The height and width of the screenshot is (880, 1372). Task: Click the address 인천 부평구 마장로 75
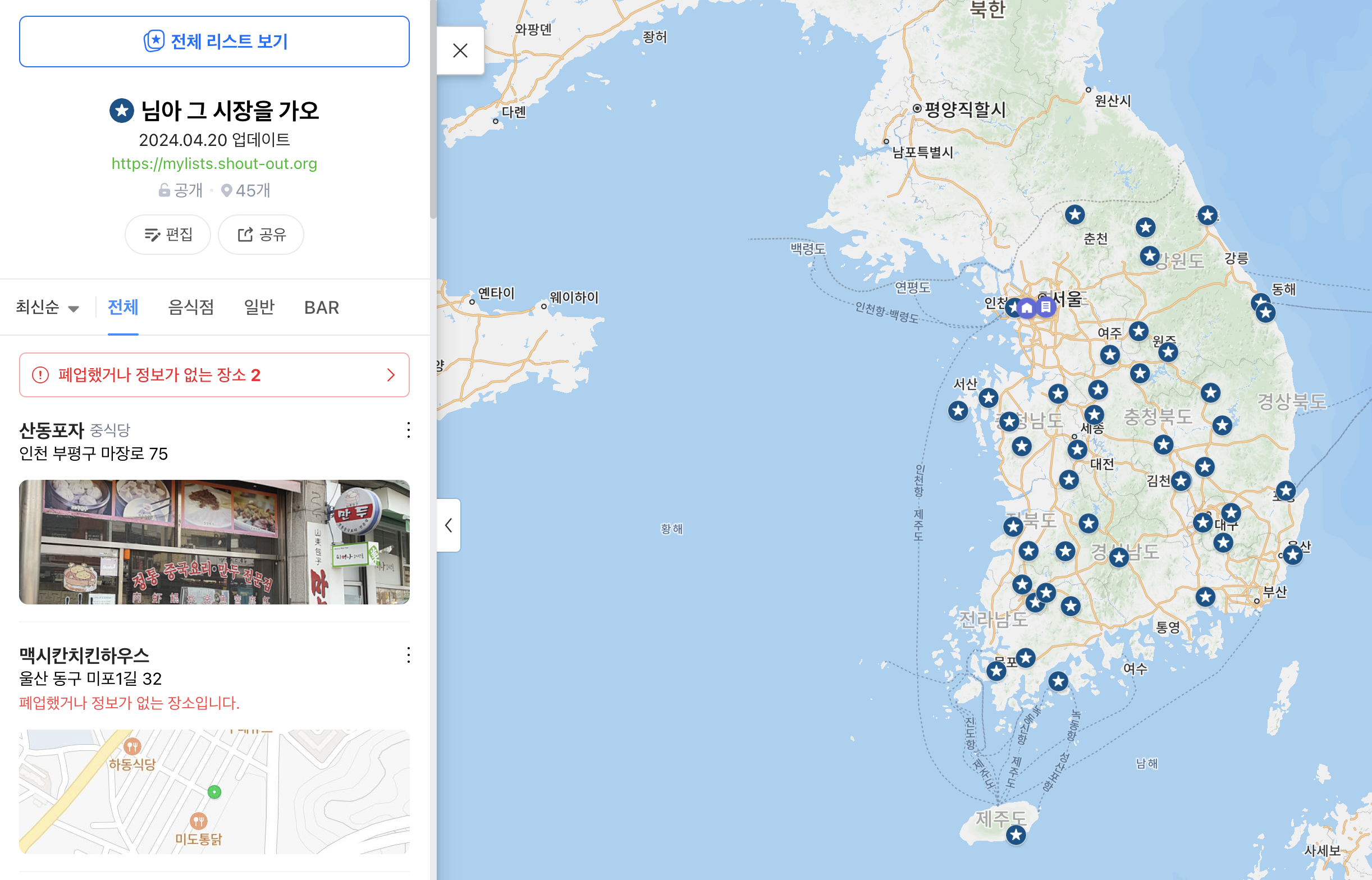(94, 453)
